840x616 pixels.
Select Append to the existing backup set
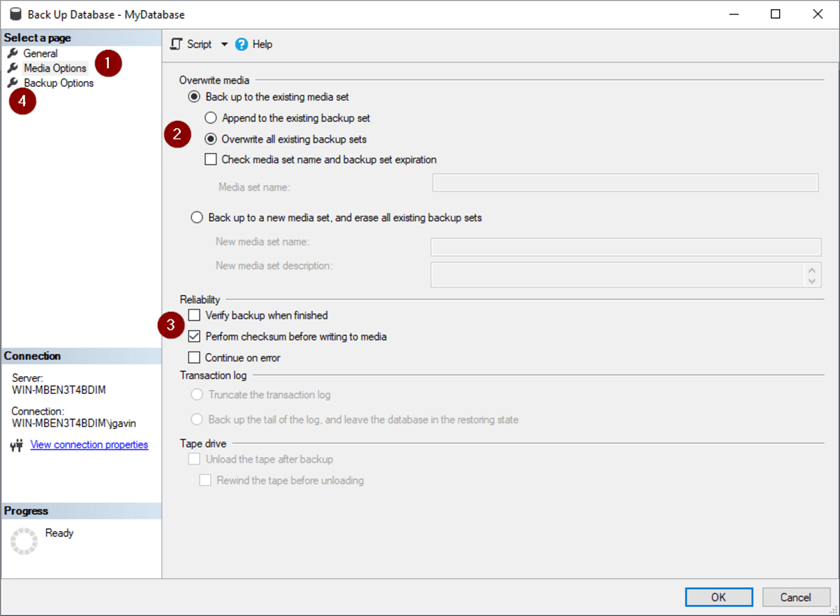(x=211, y=118)
